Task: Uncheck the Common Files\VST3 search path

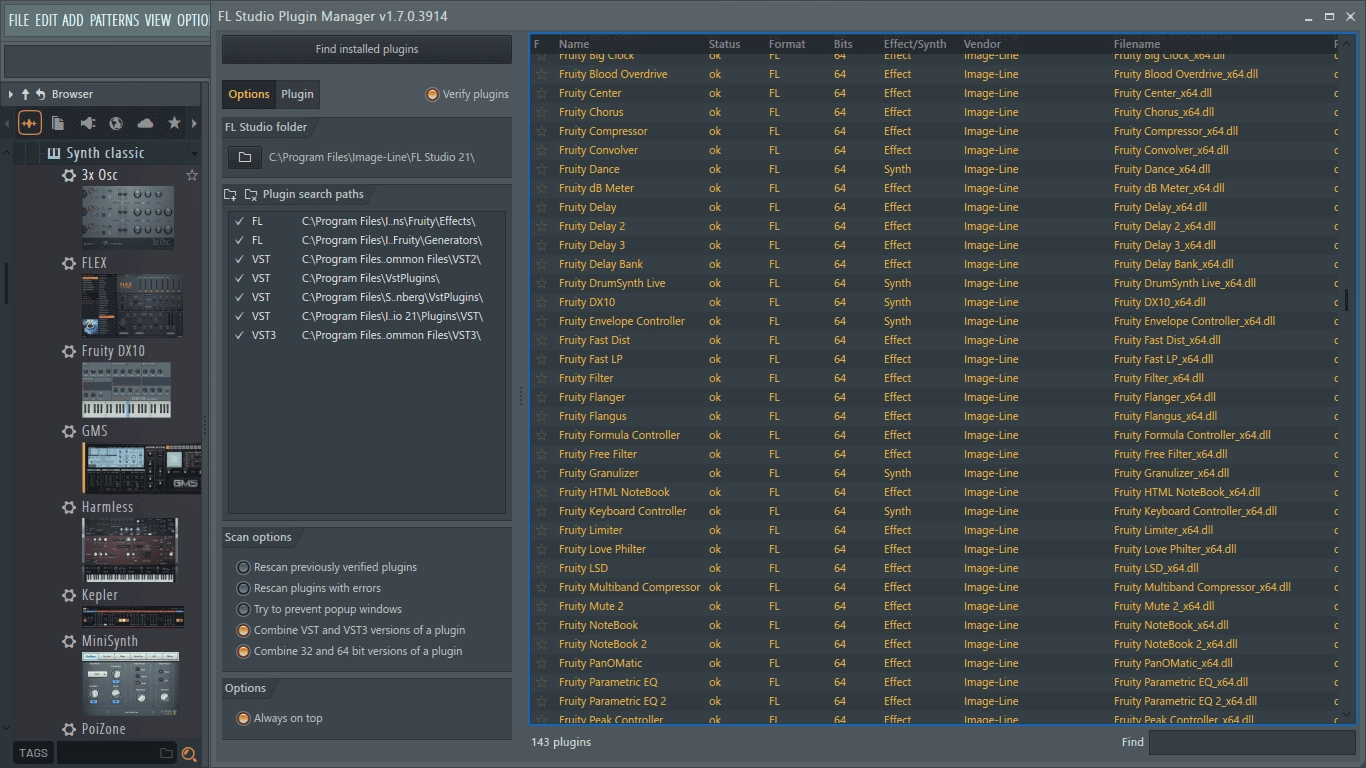Action: (x=239, y=335)
